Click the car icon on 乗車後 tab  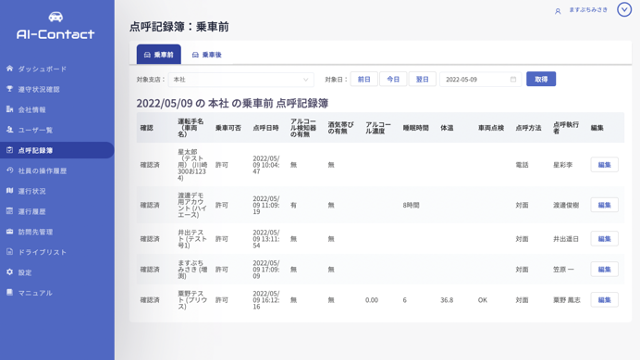pos(195,55)
